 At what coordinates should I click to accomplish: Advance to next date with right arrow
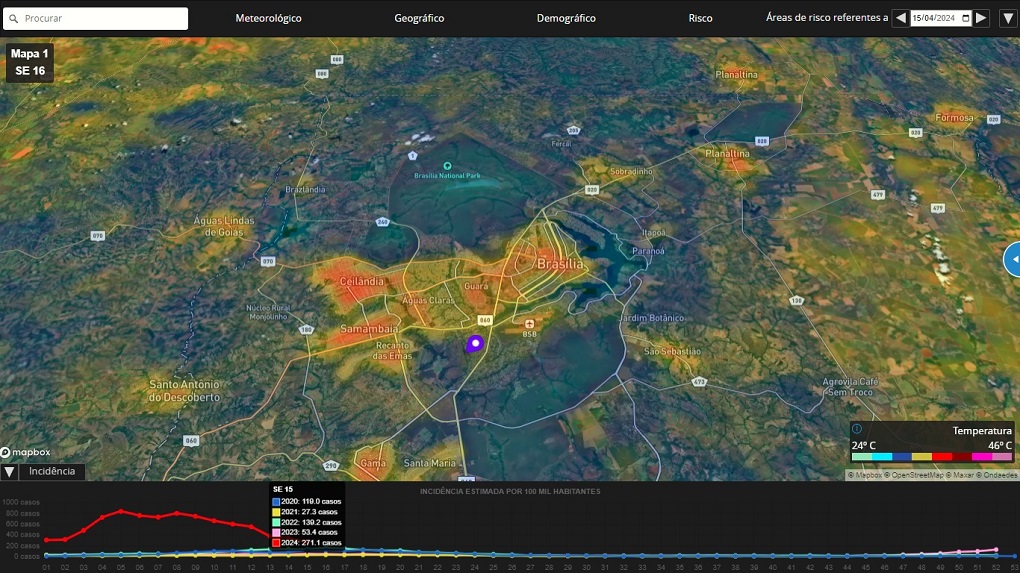point(981,18)
